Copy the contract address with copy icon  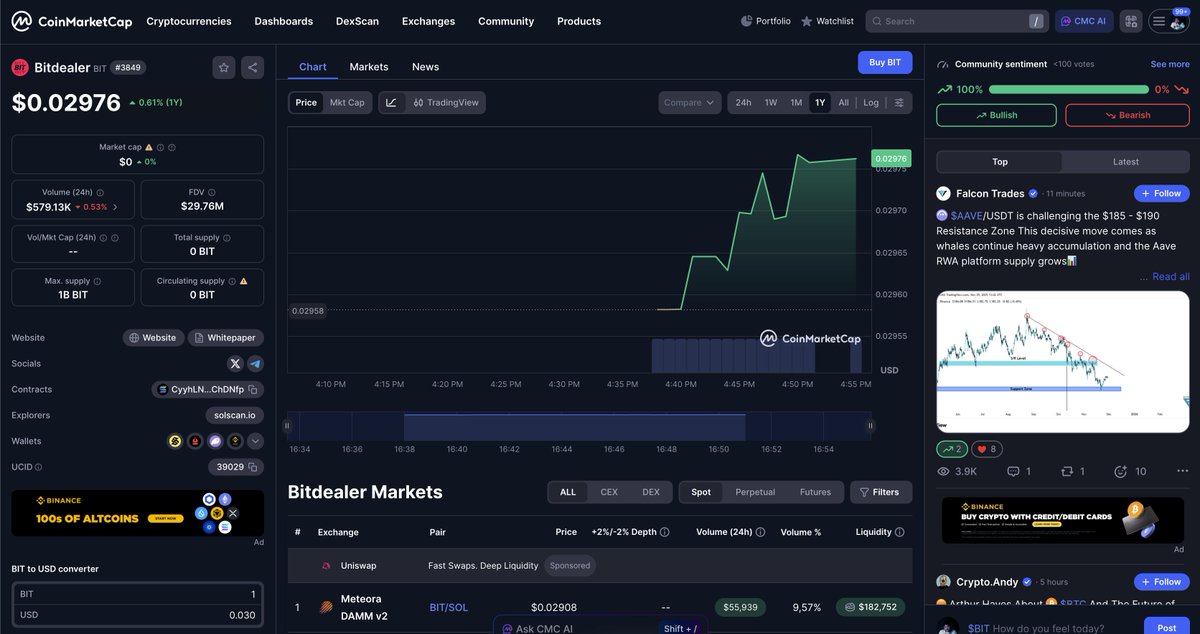coord(252,389)
